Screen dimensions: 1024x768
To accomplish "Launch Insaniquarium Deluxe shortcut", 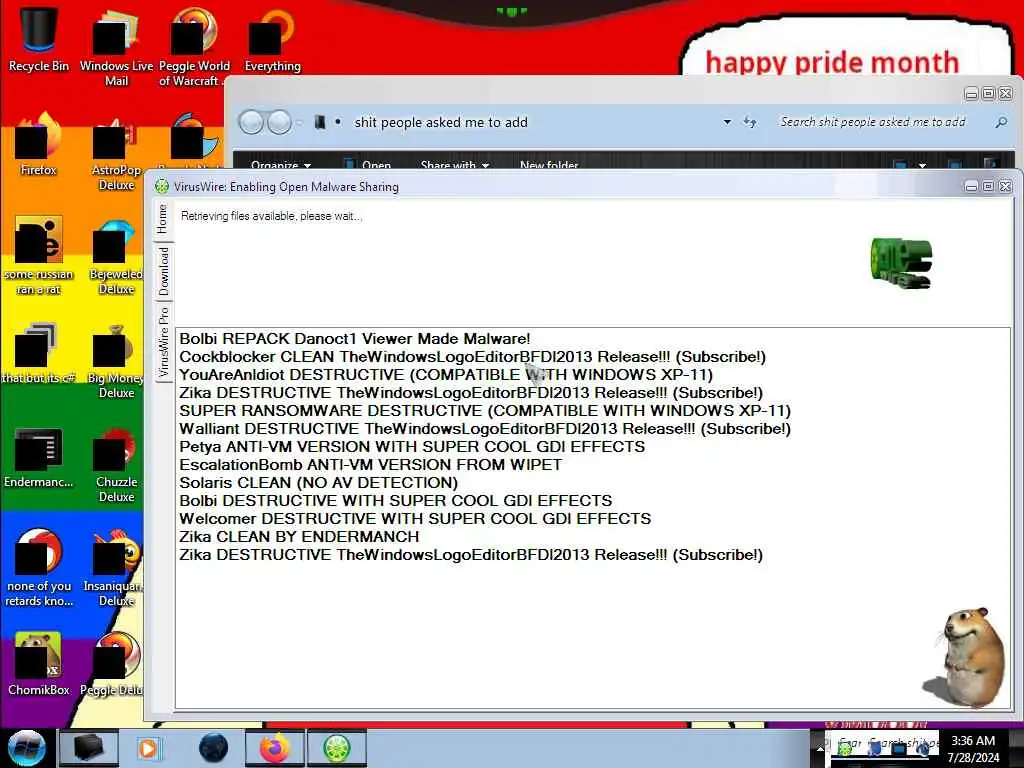I will (114, 568).
